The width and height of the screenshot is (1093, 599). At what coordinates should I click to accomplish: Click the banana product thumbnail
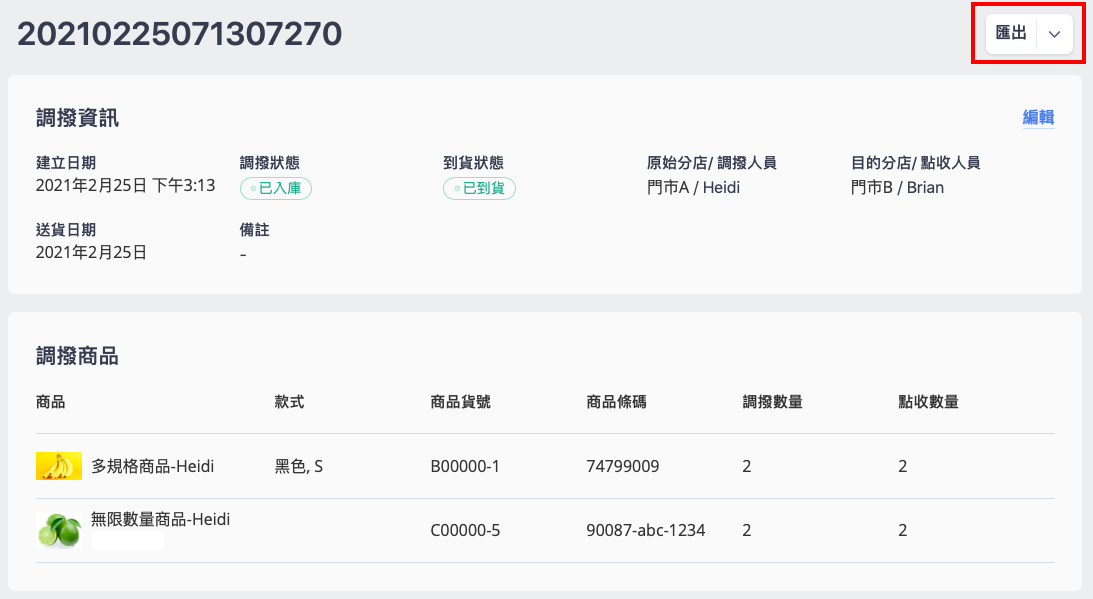[x=59, y=466]
